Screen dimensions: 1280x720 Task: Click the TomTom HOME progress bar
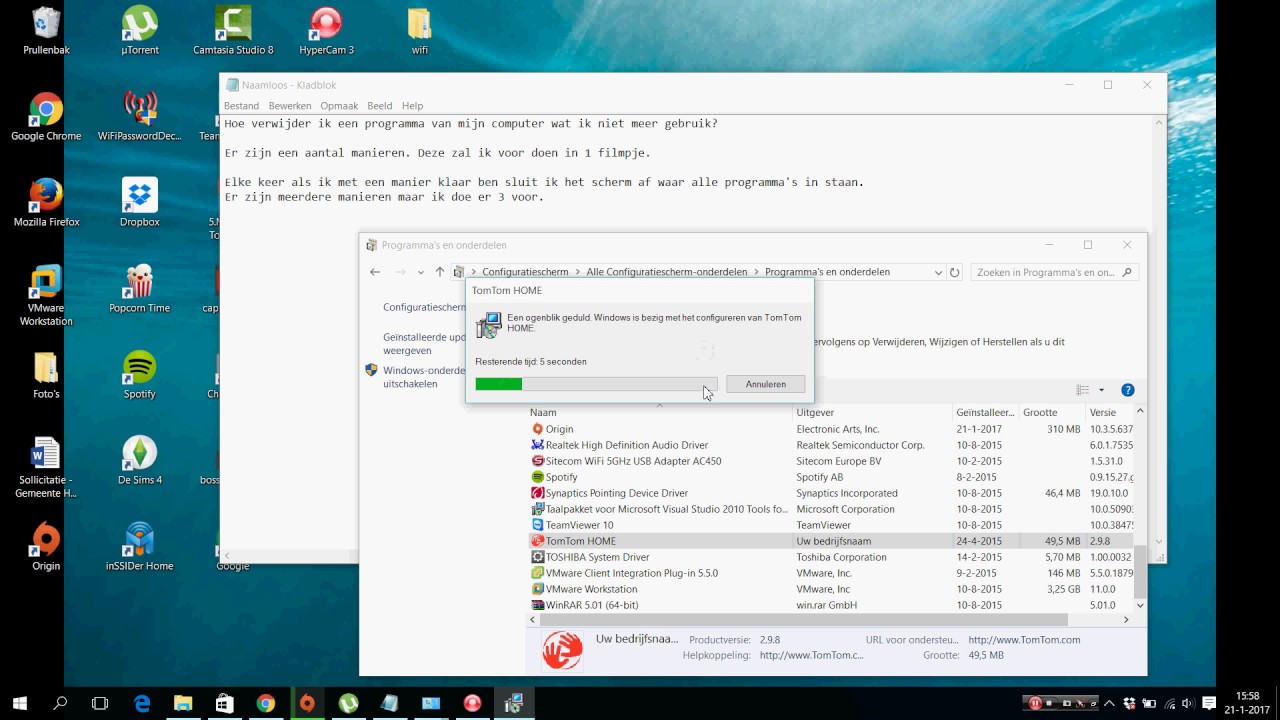point(596,384)
